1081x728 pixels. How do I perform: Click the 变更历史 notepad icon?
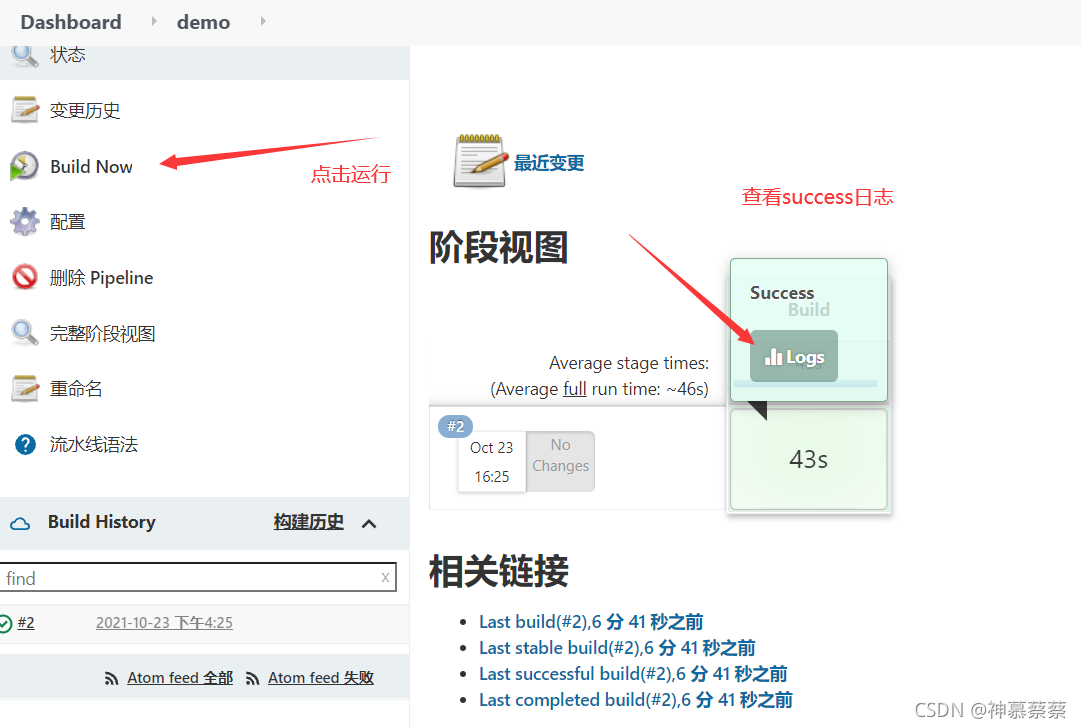(25, 110)
